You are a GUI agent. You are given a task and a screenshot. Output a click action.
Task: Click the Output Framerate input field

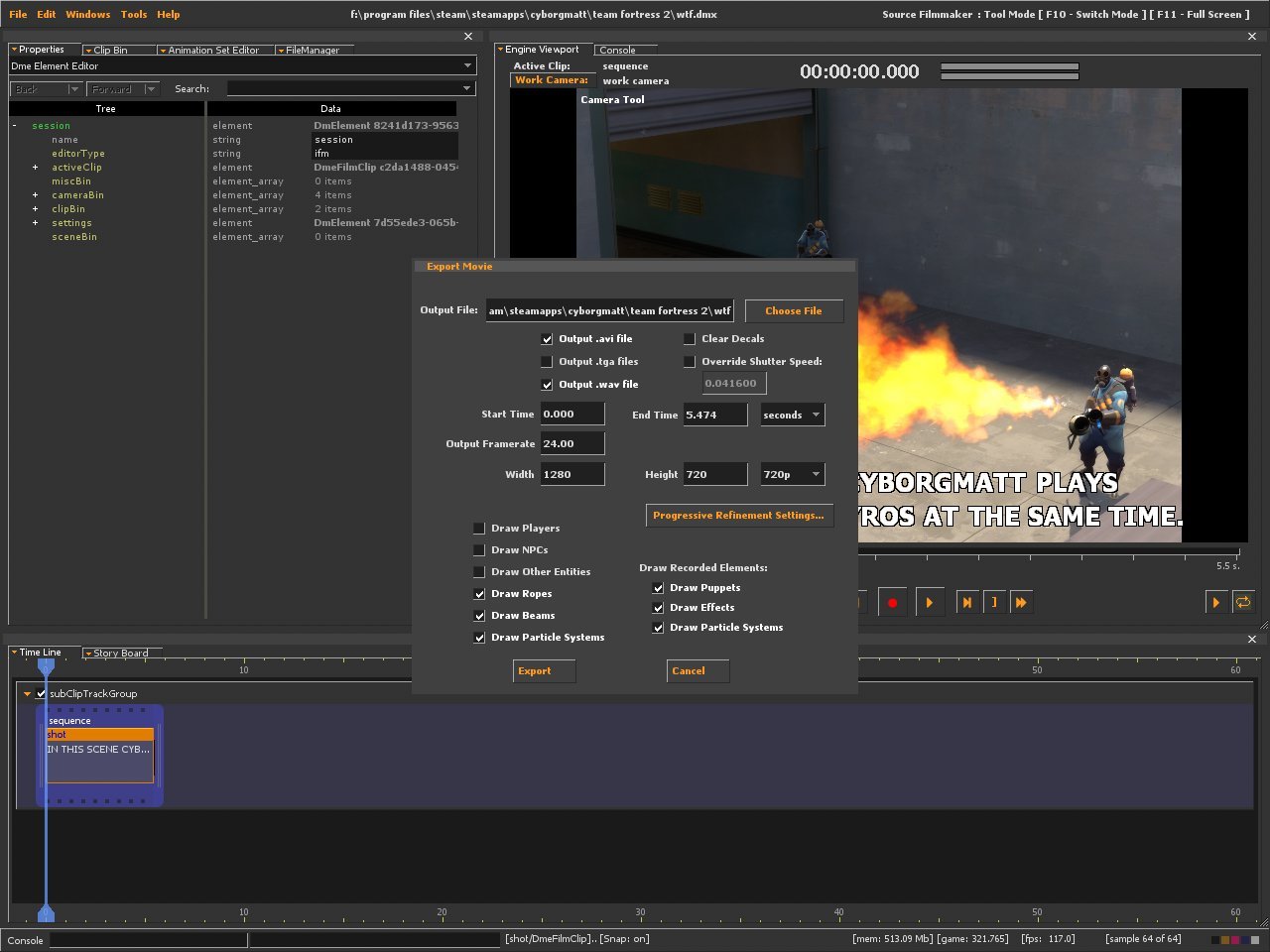tap(571, 444)
